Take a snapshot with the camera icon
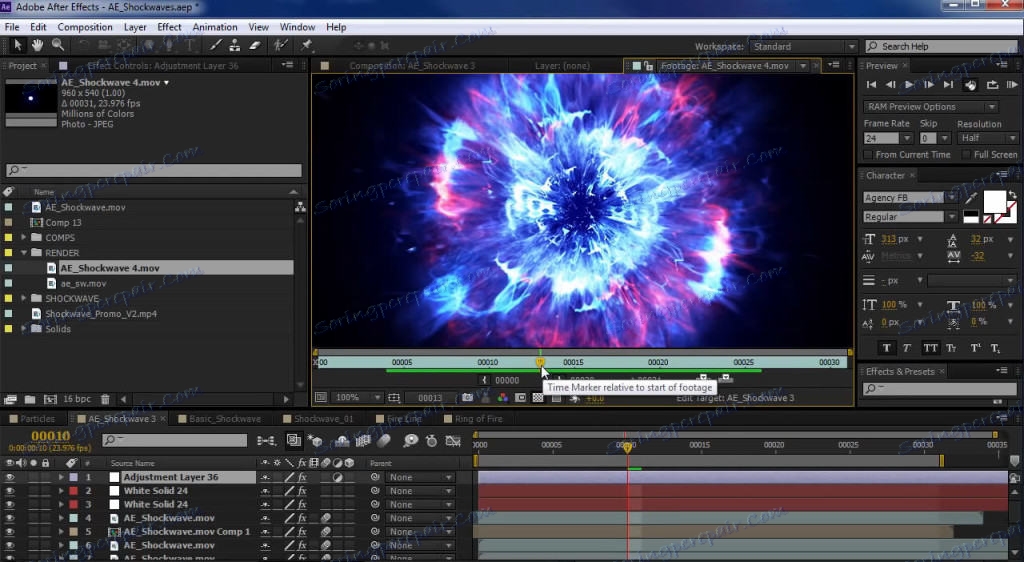This screenshot has width=1024, height=562. [x=467, y=397]
